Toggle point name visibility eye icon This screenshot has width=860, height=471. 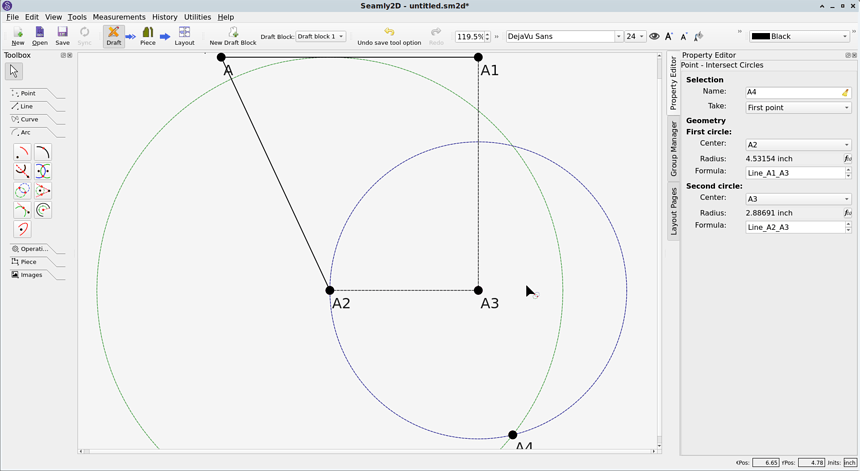[x=654, y=37]
